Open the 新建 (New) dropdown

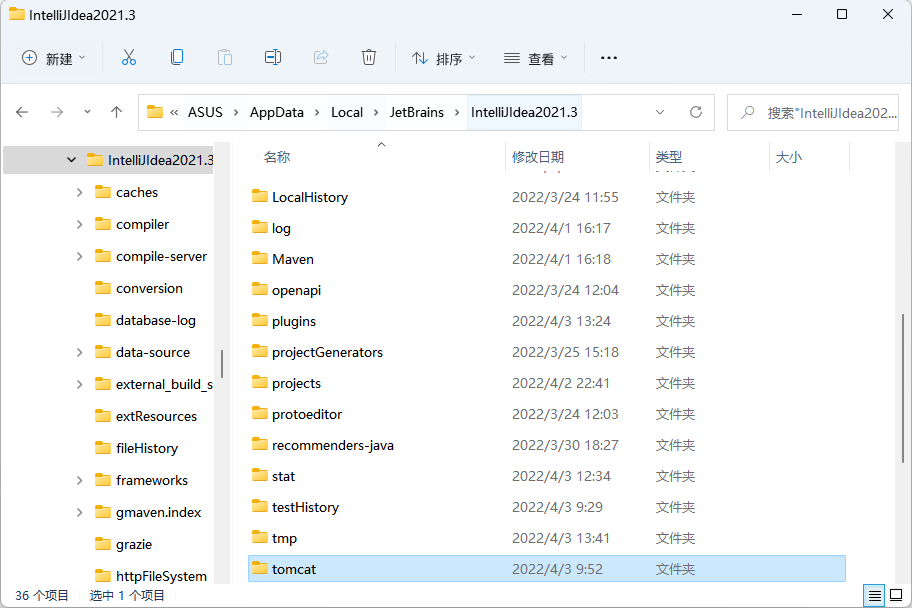[x=54, y=58]
